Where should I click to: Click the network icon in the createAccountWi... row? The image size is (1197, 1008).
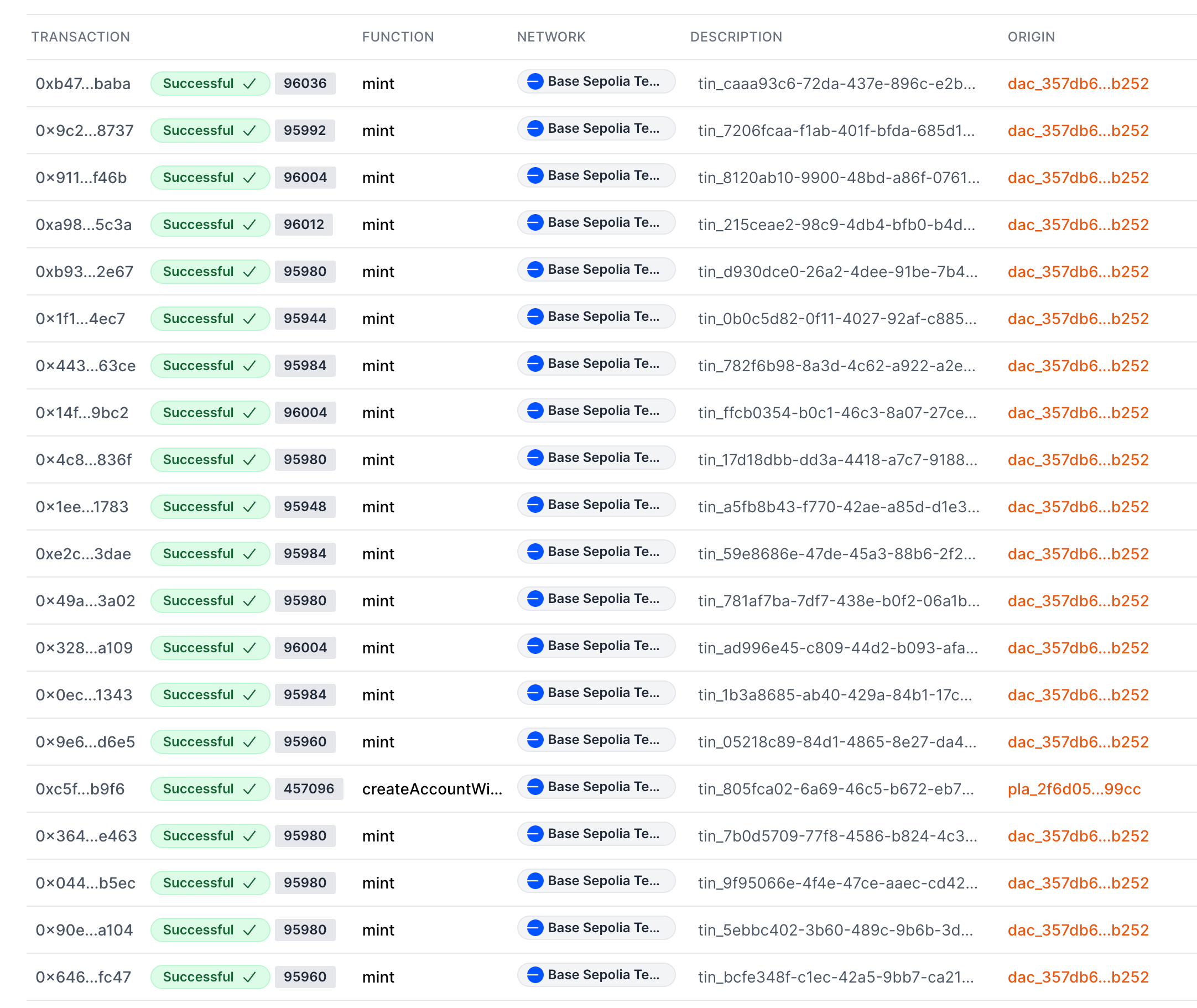(x=535, y=787)
